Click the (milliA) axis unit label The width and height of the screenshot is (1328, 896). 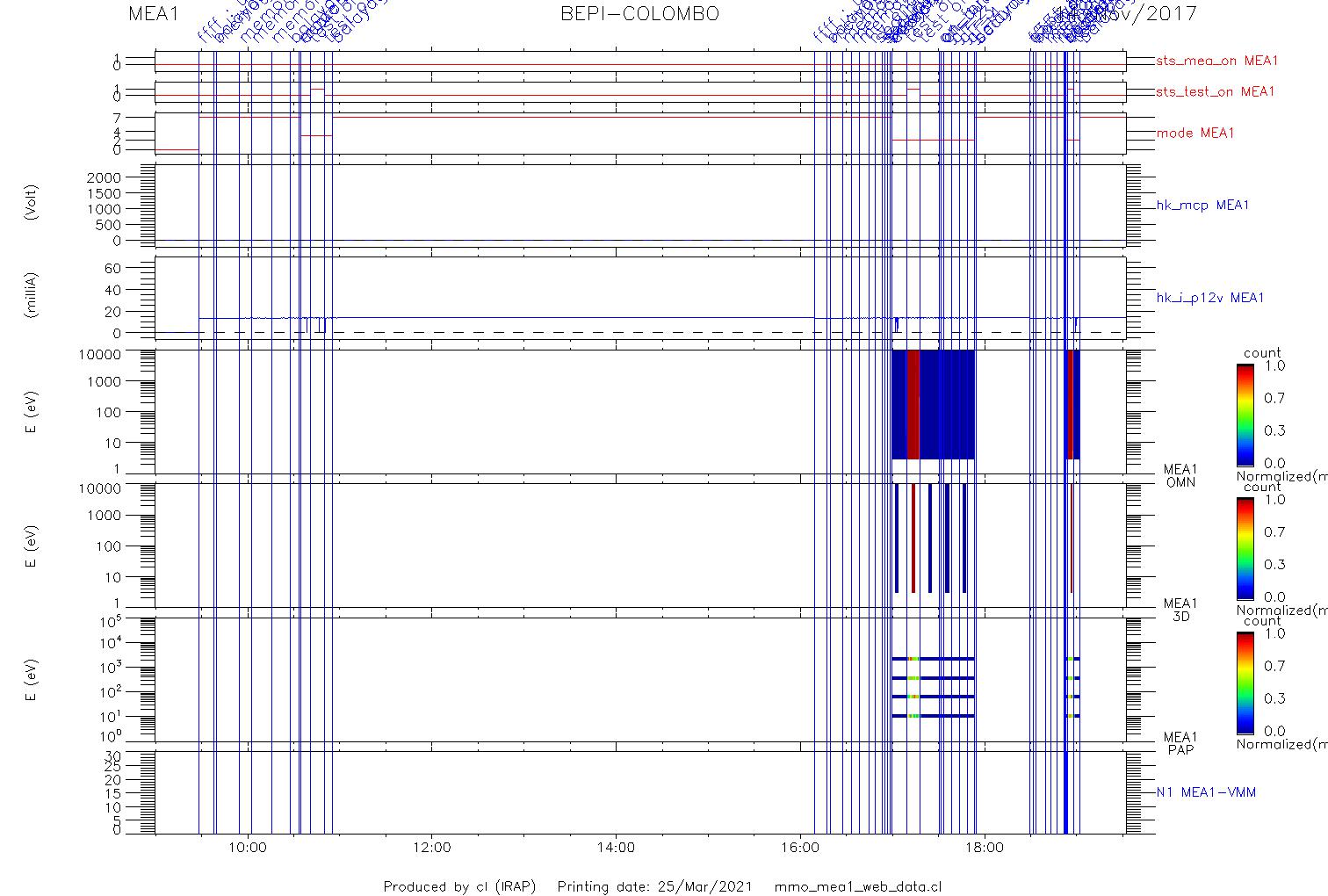pyautogui.click(x=32, y=296)
